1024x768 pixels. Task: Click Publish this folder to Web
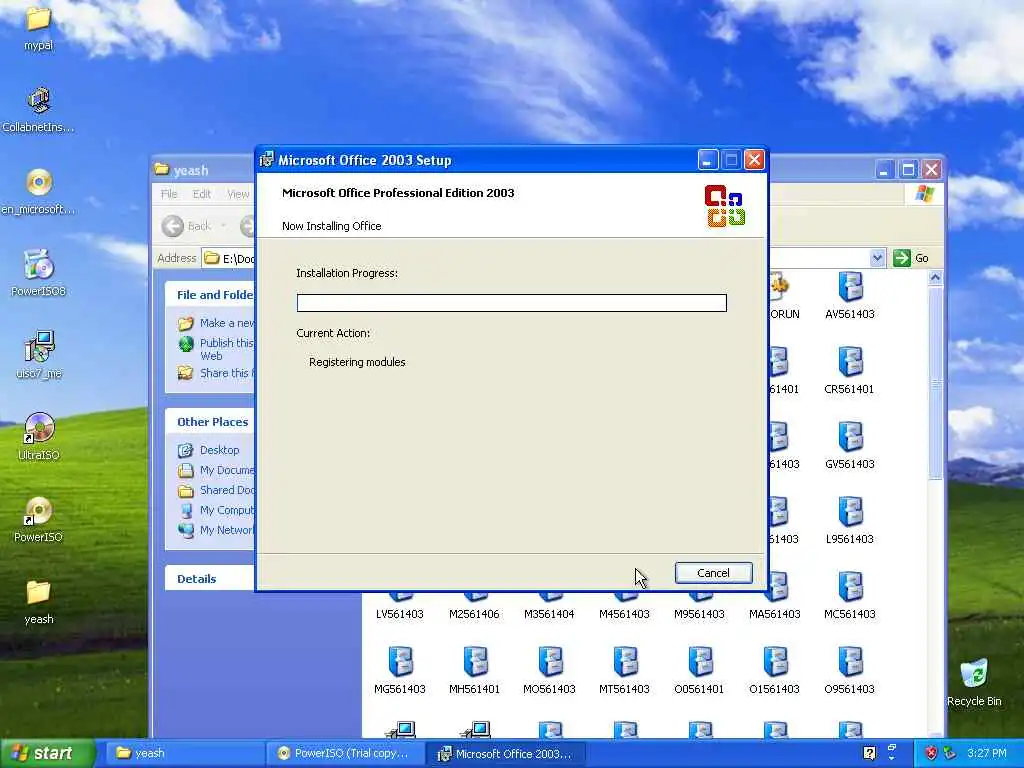(217, 349)
